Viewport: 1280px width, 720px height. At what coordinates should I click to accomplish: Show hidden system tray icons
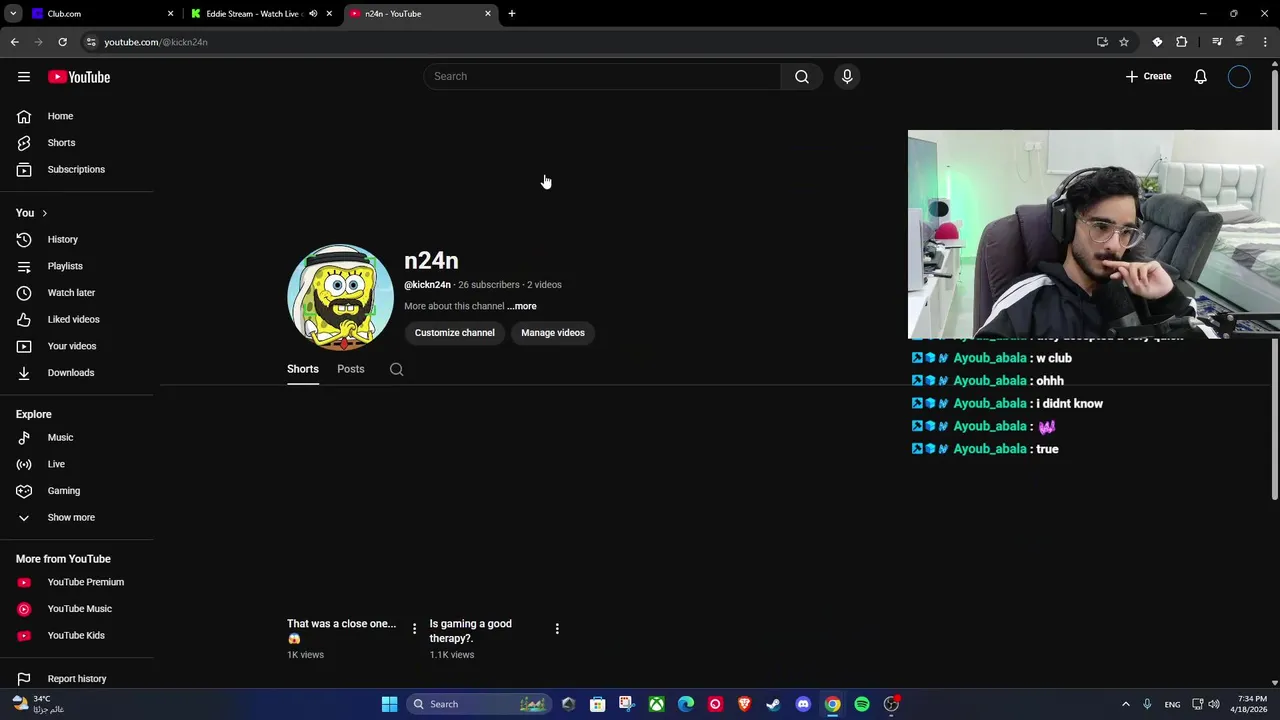point(1125,704)
